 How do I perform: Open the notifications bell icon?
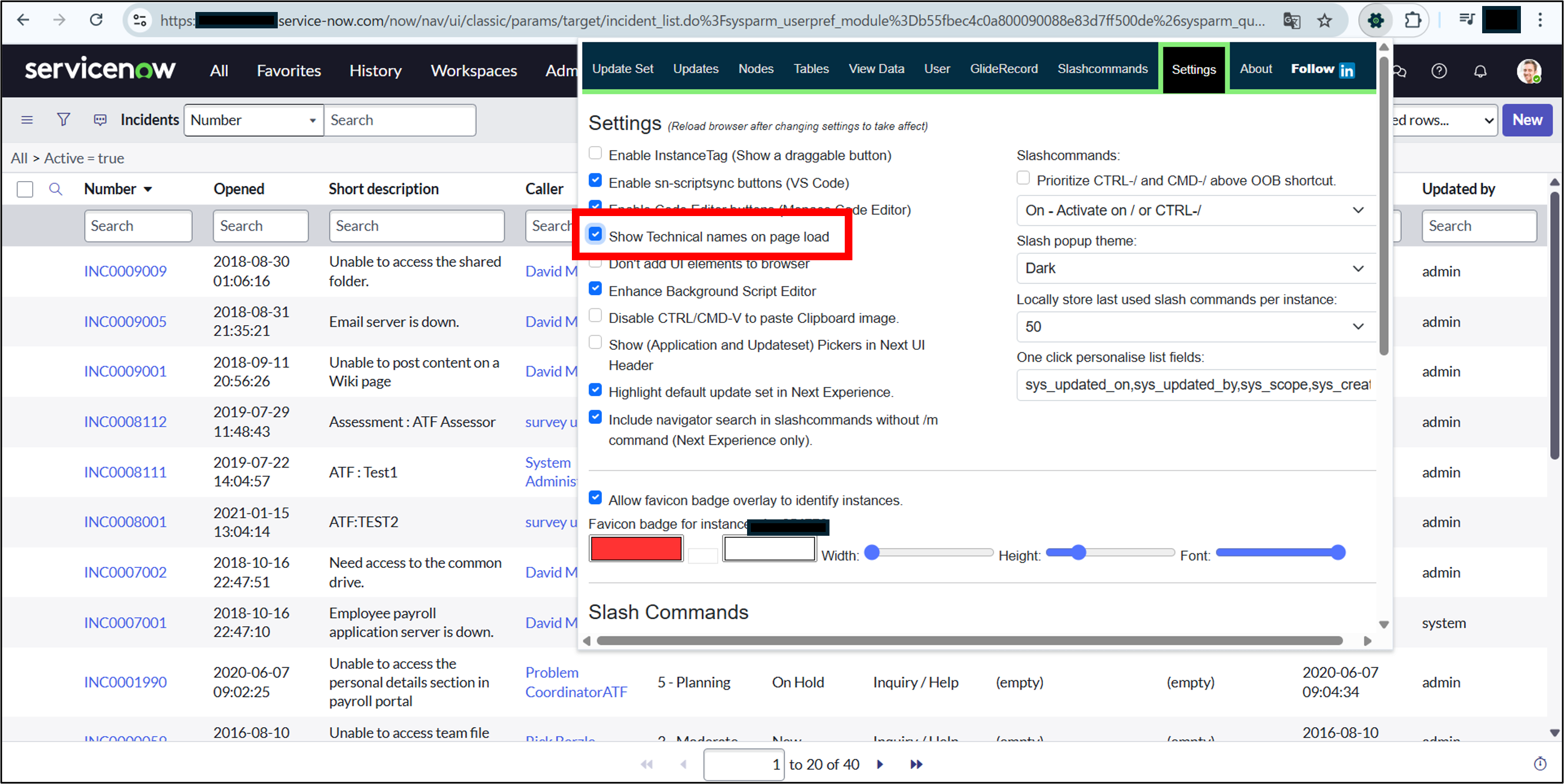click(1480, 71)
